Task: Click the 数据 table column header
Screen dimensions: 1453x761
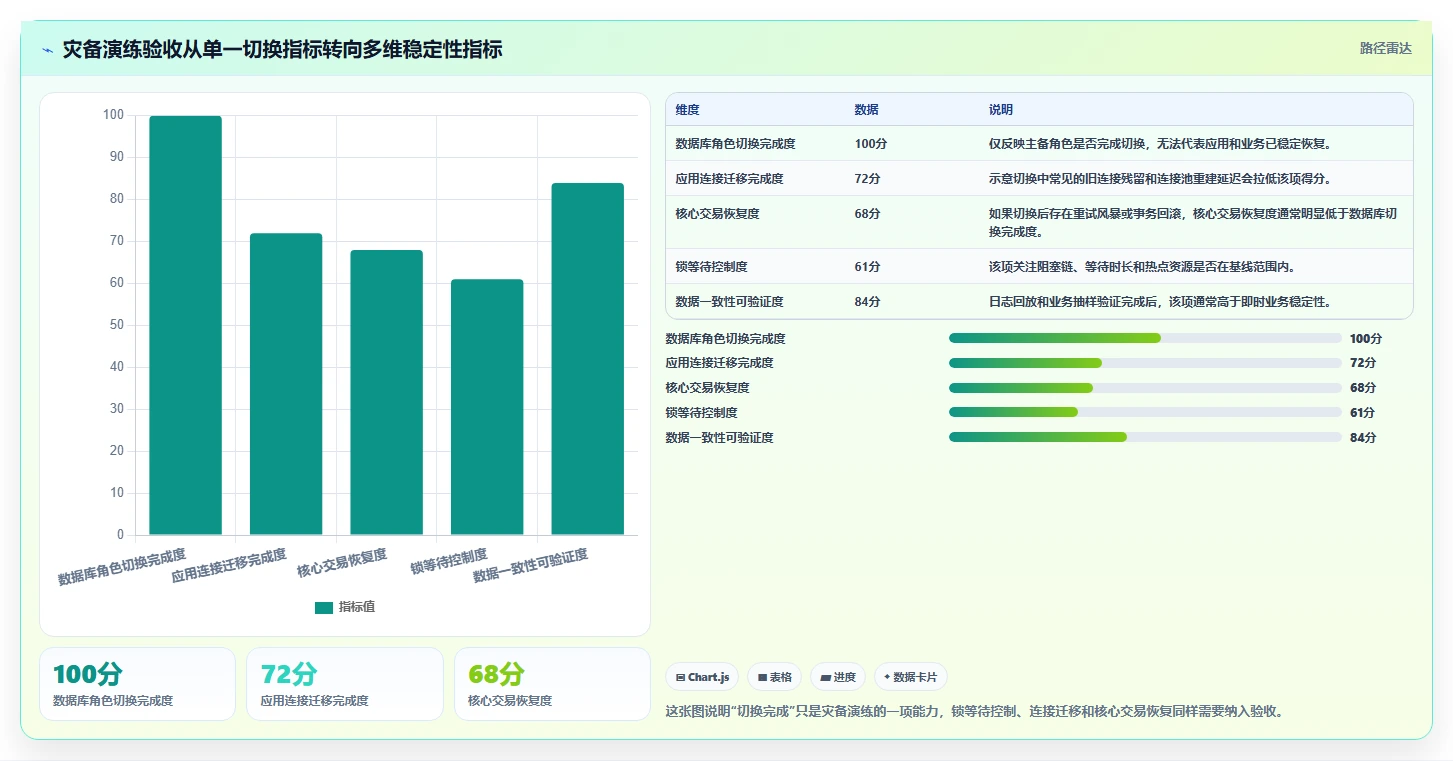Action: click(867, 110)
